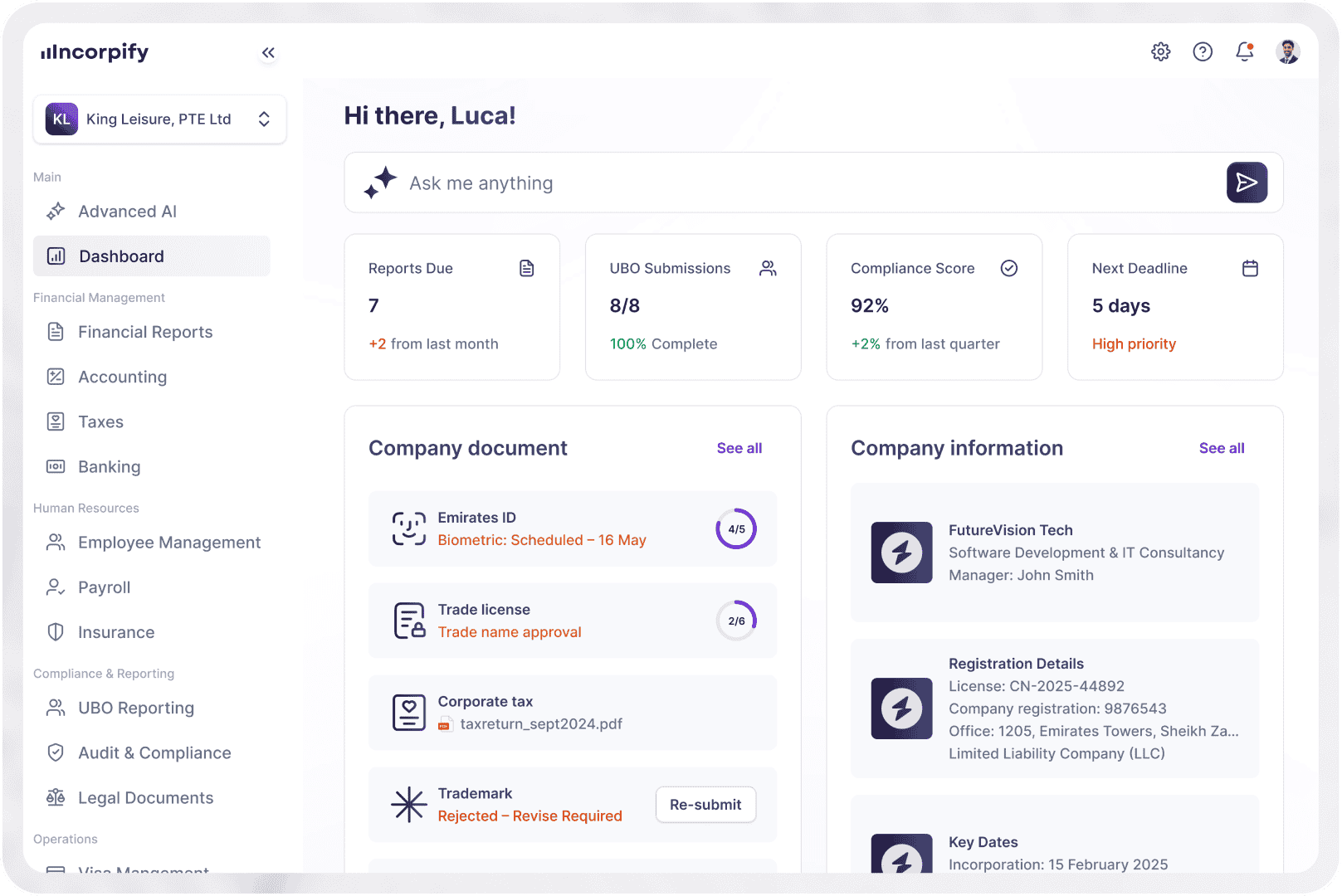The height and width of the screenshot is (896, 1342).
Task: Open the UBO Reporting section
Action: coord(136,708)
